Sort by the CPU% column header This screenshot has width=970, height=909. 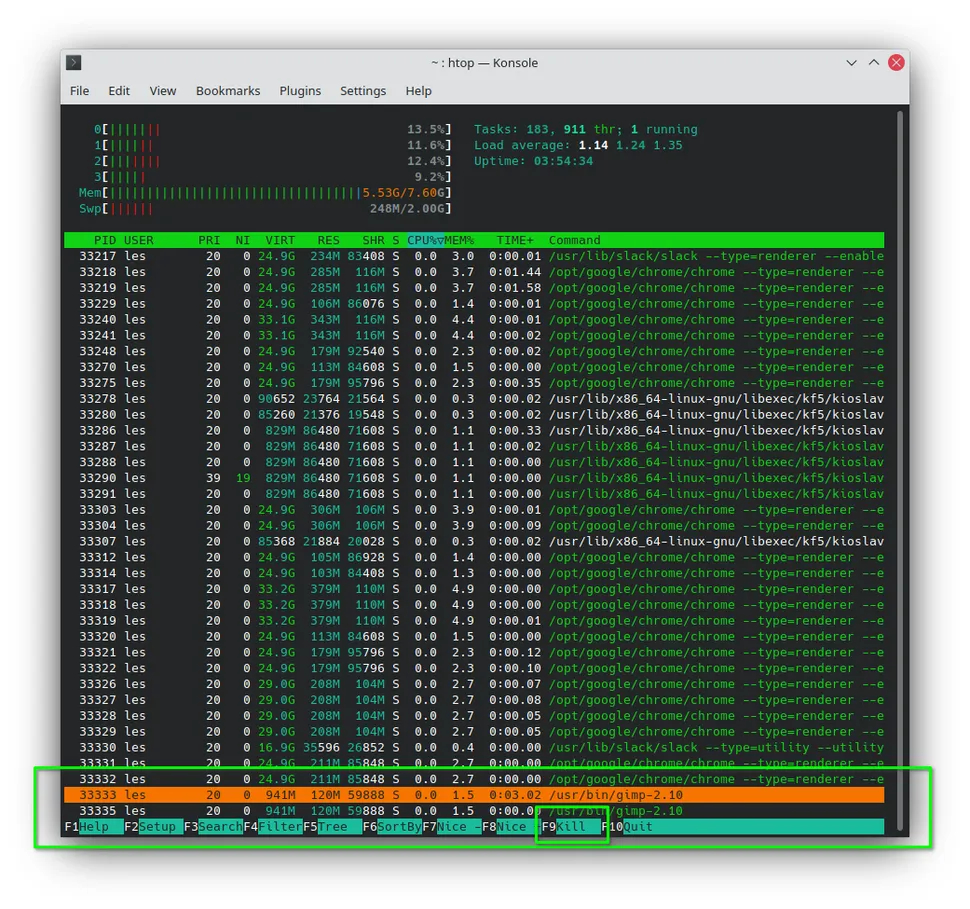click(x=421, y=240)
